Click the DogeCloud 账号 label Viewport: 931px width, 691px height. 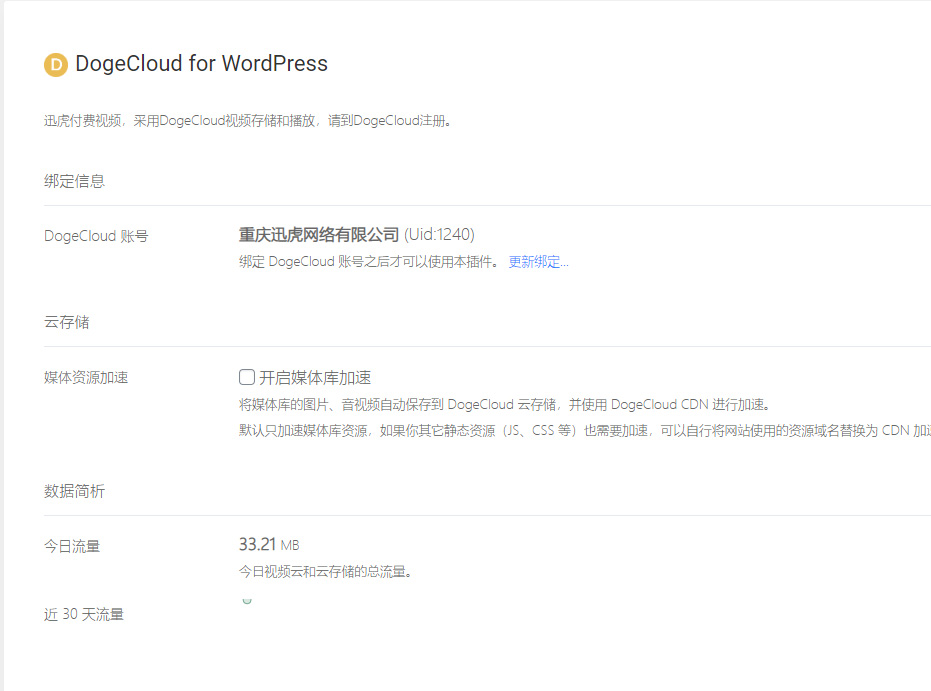pyautogui.click(x=96, y=236)
